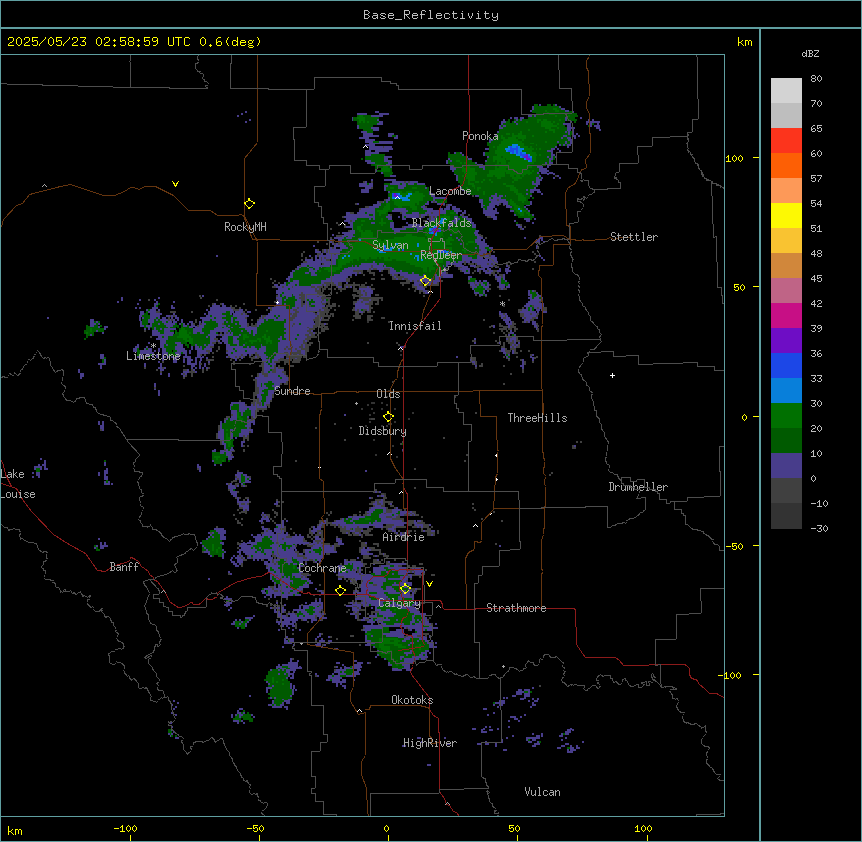Click the Stettler town label
862x842 pixels.
(x=634, y=237)
